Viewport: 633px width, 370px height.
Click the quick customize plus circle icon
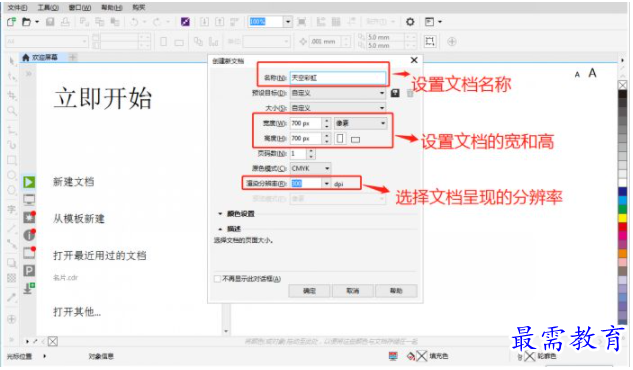[x=452, y=41]
